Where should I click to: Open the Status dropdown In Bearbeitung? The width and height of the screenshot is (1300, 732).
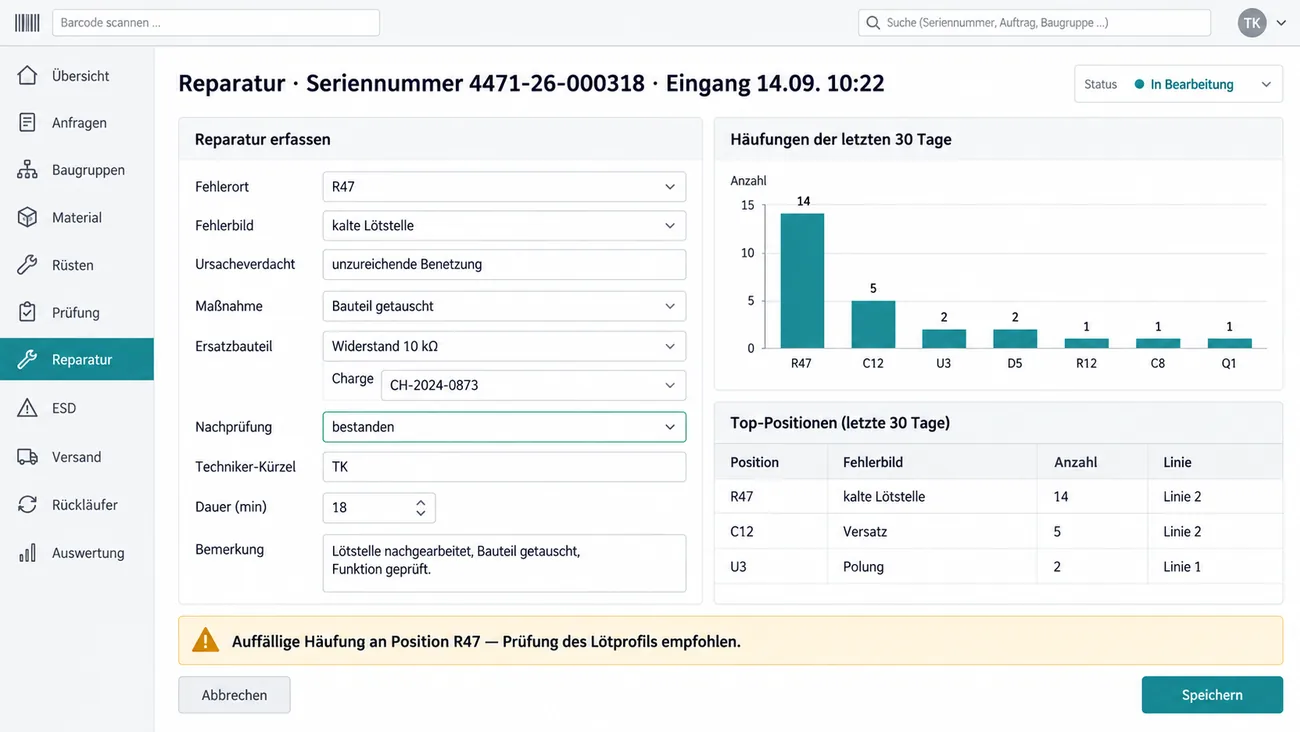(x=1178, y=84)
